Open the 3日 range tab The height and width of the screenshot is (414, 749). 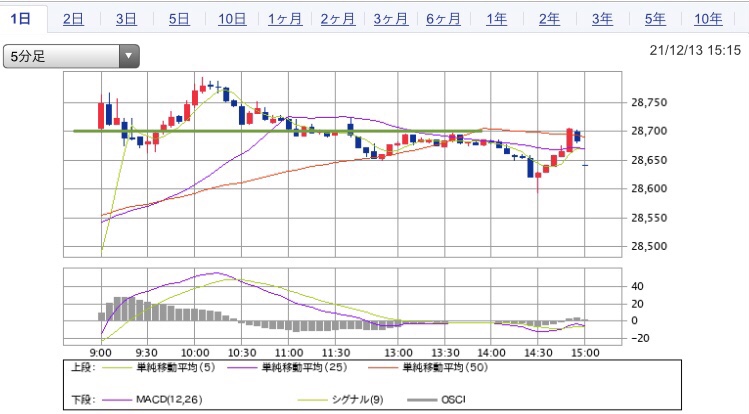click(x=126, y=19)
